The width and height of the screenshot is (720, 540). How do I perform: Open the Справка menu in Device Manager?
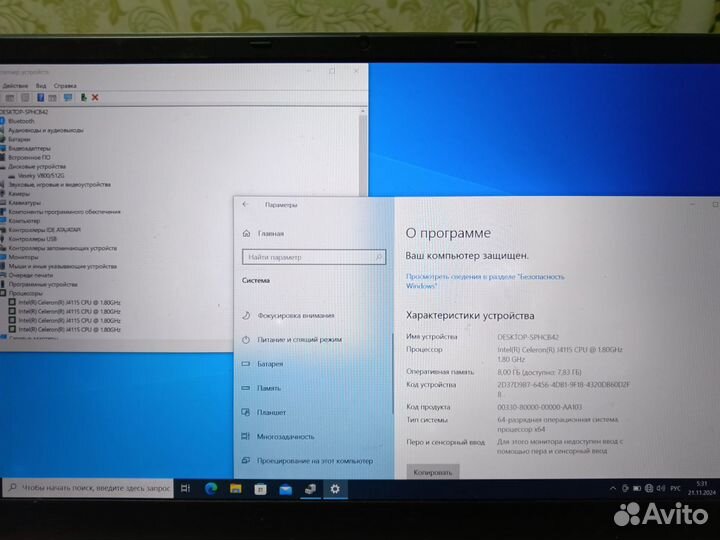point(65,86)
